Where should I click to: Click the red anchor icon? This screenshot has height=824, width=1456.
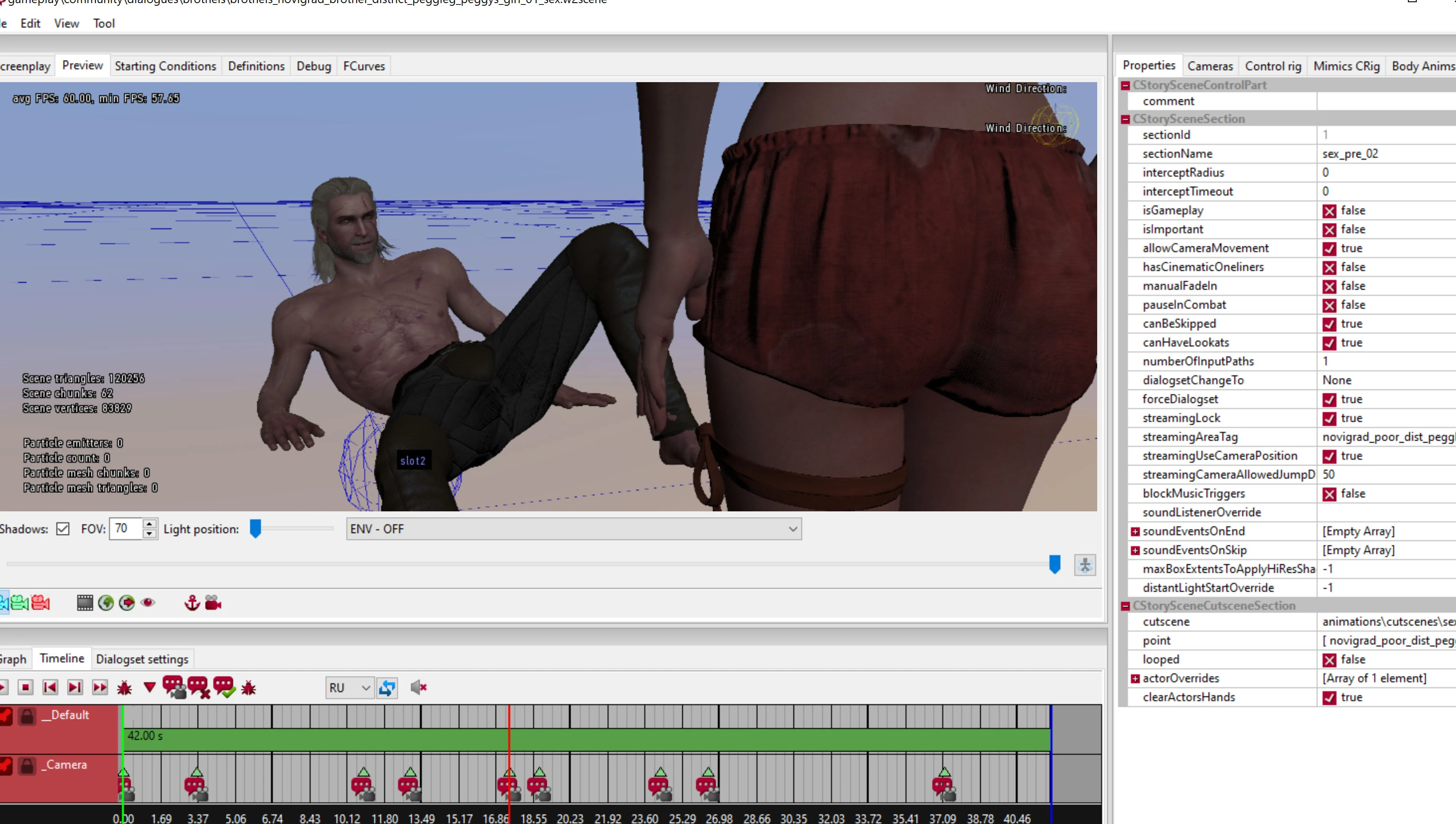[x=192, y=603]
